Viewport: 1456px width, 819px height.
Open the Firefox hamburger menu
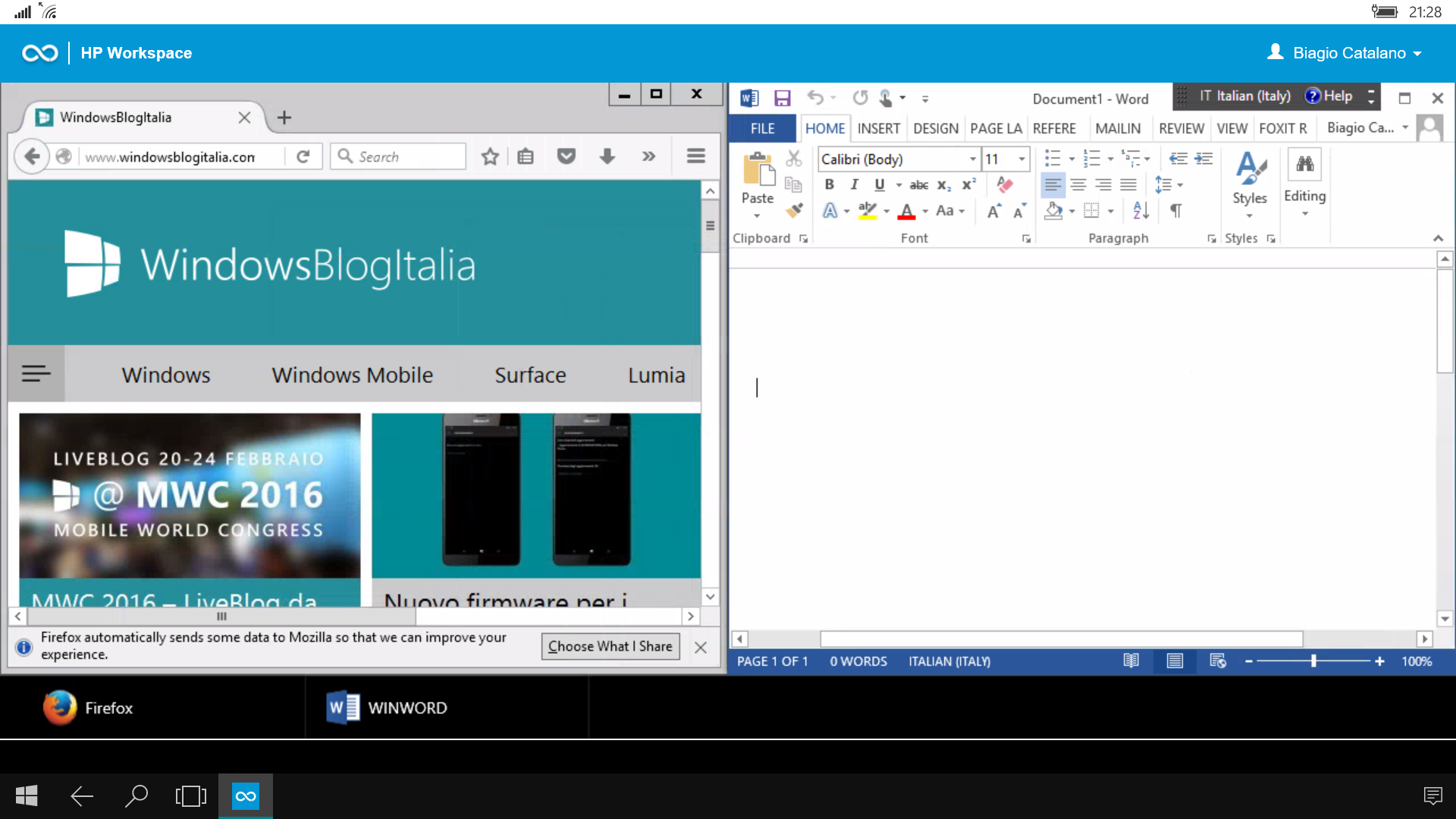pos(696,156)
